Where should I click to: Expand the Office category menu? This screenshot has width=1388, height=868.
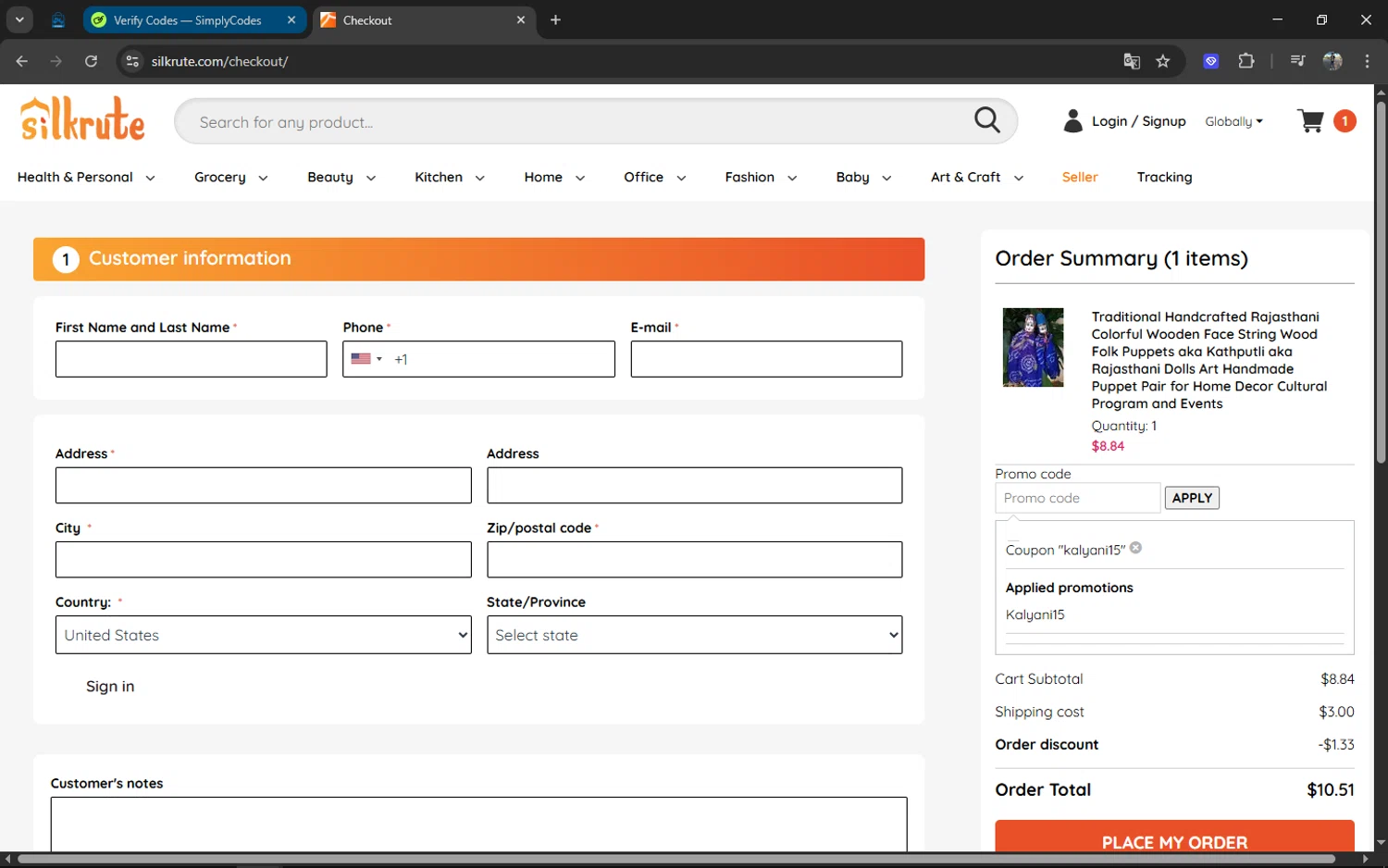click(x=654, y=177)
